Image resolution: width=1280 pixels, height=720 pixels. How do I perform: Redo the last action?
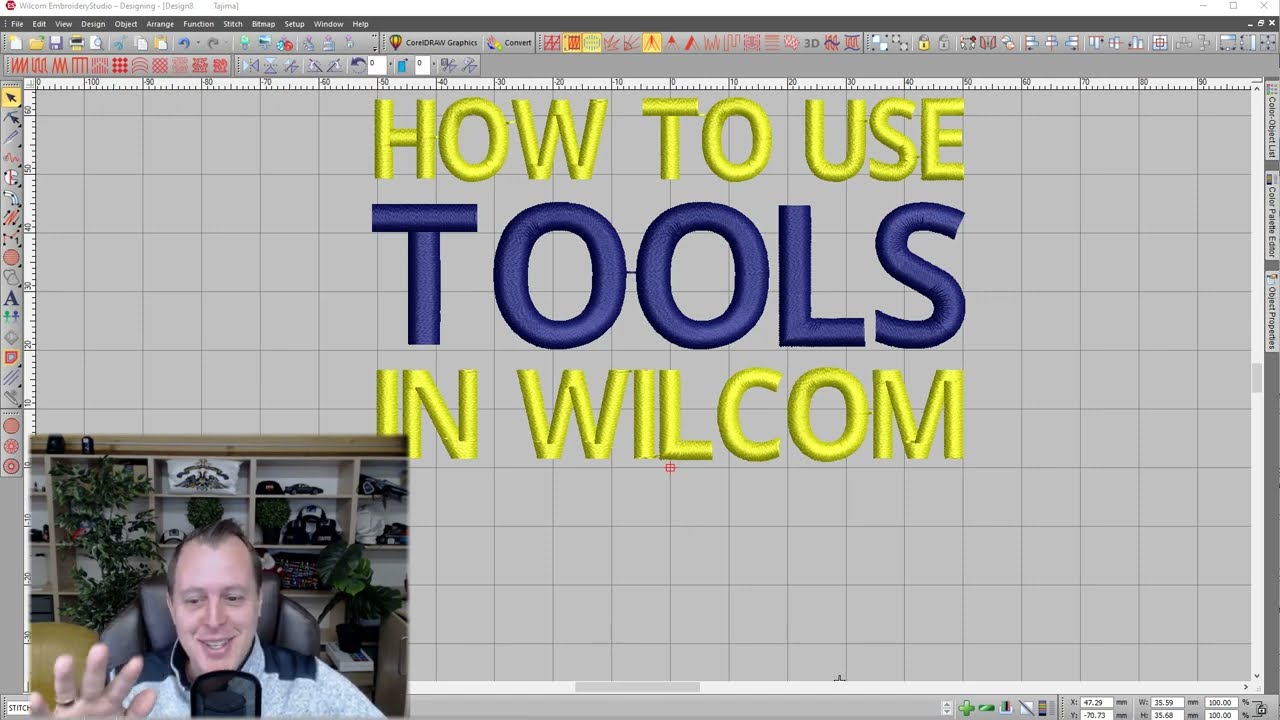tap(213, 43)
